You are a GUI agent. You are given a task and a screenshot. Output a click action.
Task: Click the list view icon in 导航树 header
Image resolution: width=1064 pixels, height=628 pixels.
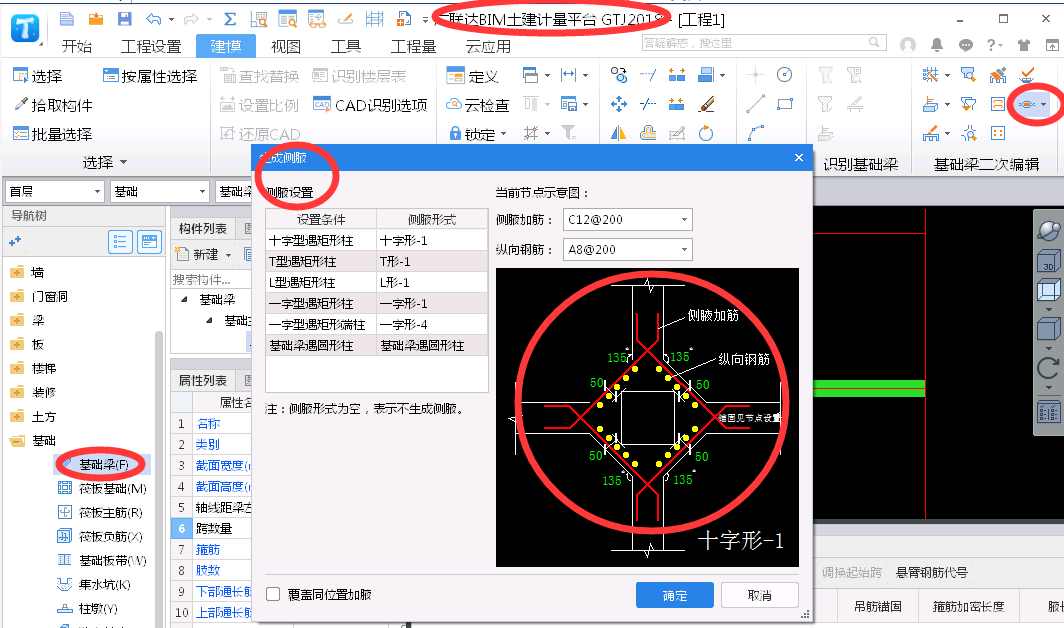point(120,242)
